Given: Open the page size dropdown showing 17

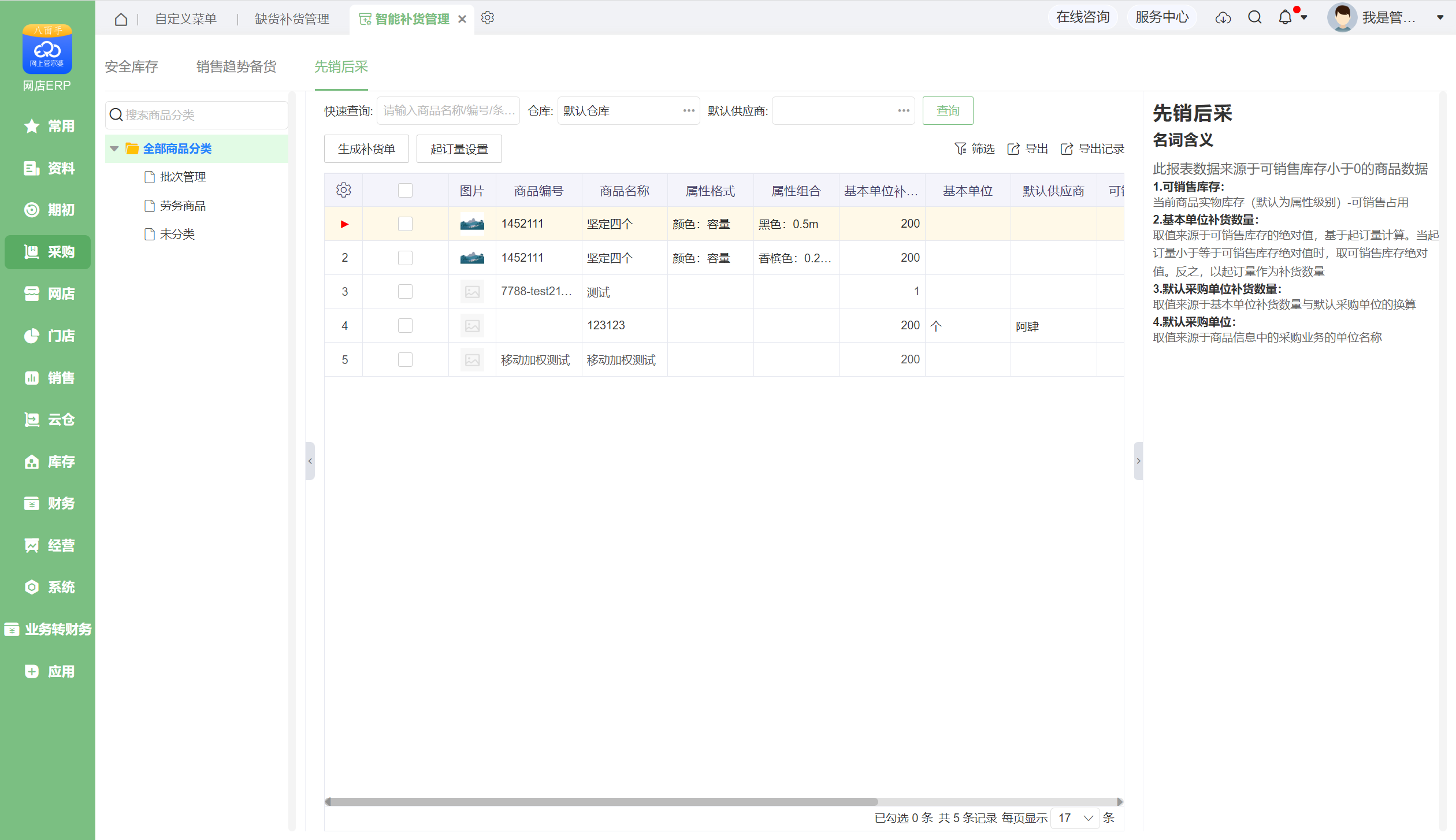Looking at the screenshot, I should (1075, 818).
